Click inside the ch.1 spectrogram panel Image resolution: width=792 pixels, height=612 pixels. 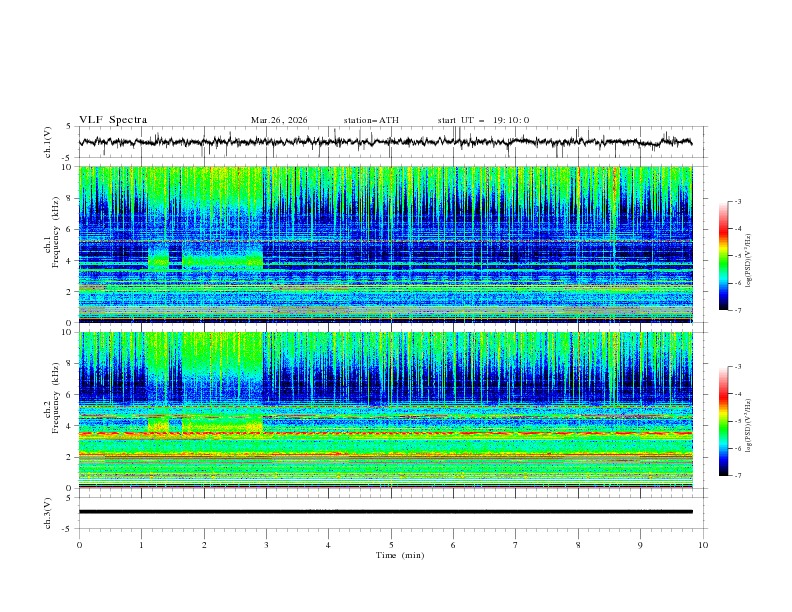tap(385, 244)
